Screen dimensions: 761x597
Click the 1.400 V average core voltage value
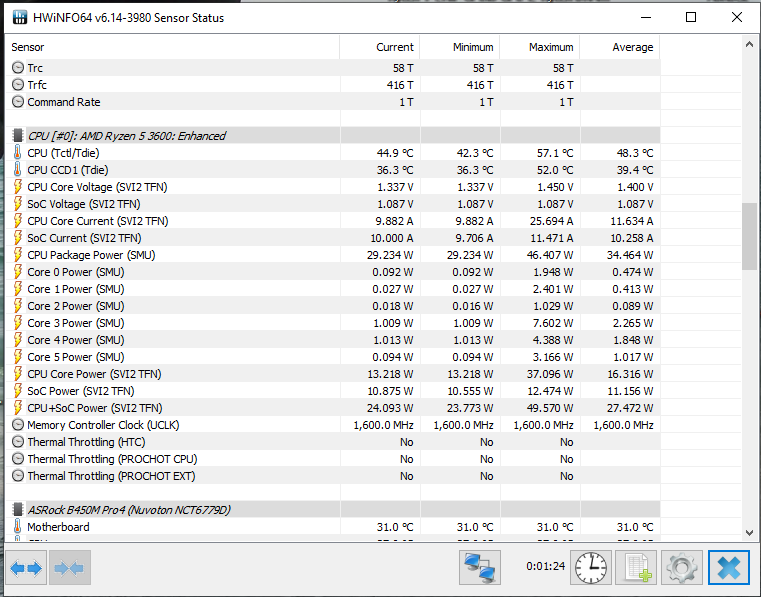pos(635,187)
